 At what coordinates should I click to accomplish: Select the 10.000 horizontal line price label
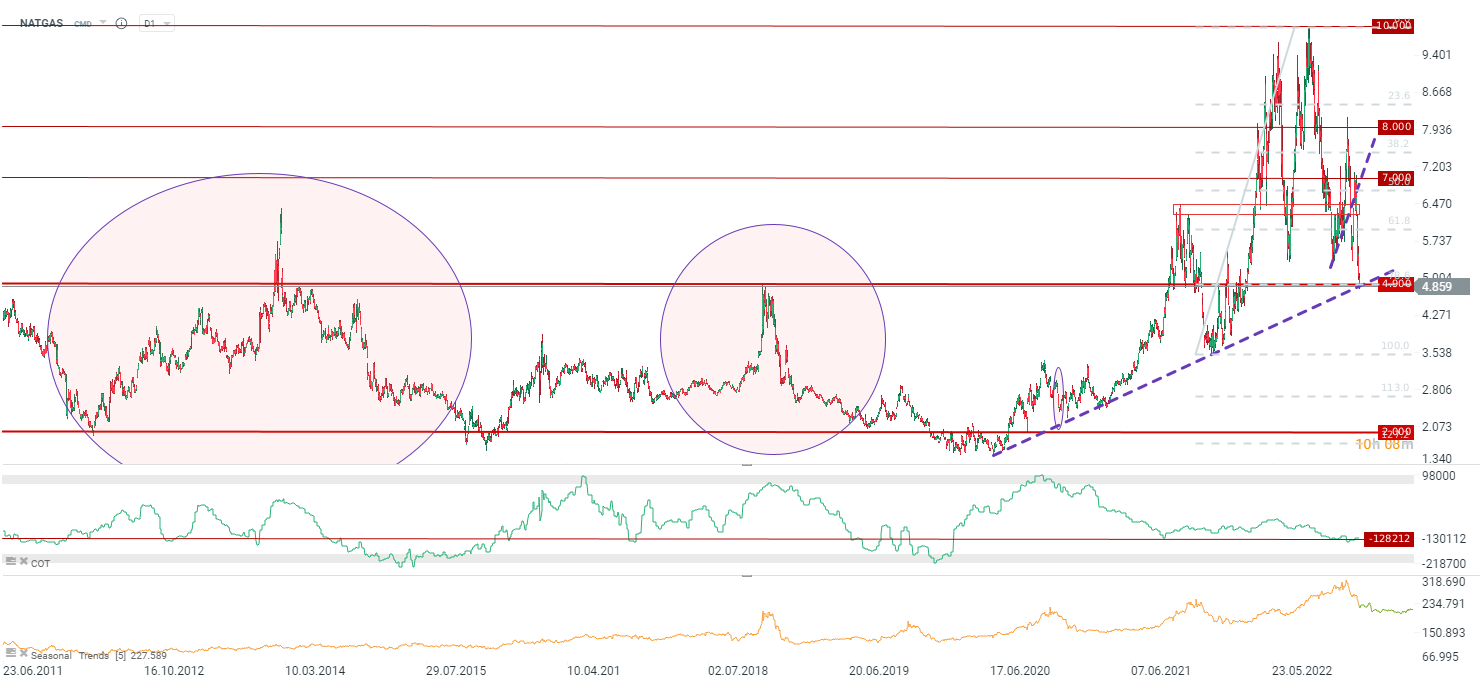click(x=1394, y=25)
